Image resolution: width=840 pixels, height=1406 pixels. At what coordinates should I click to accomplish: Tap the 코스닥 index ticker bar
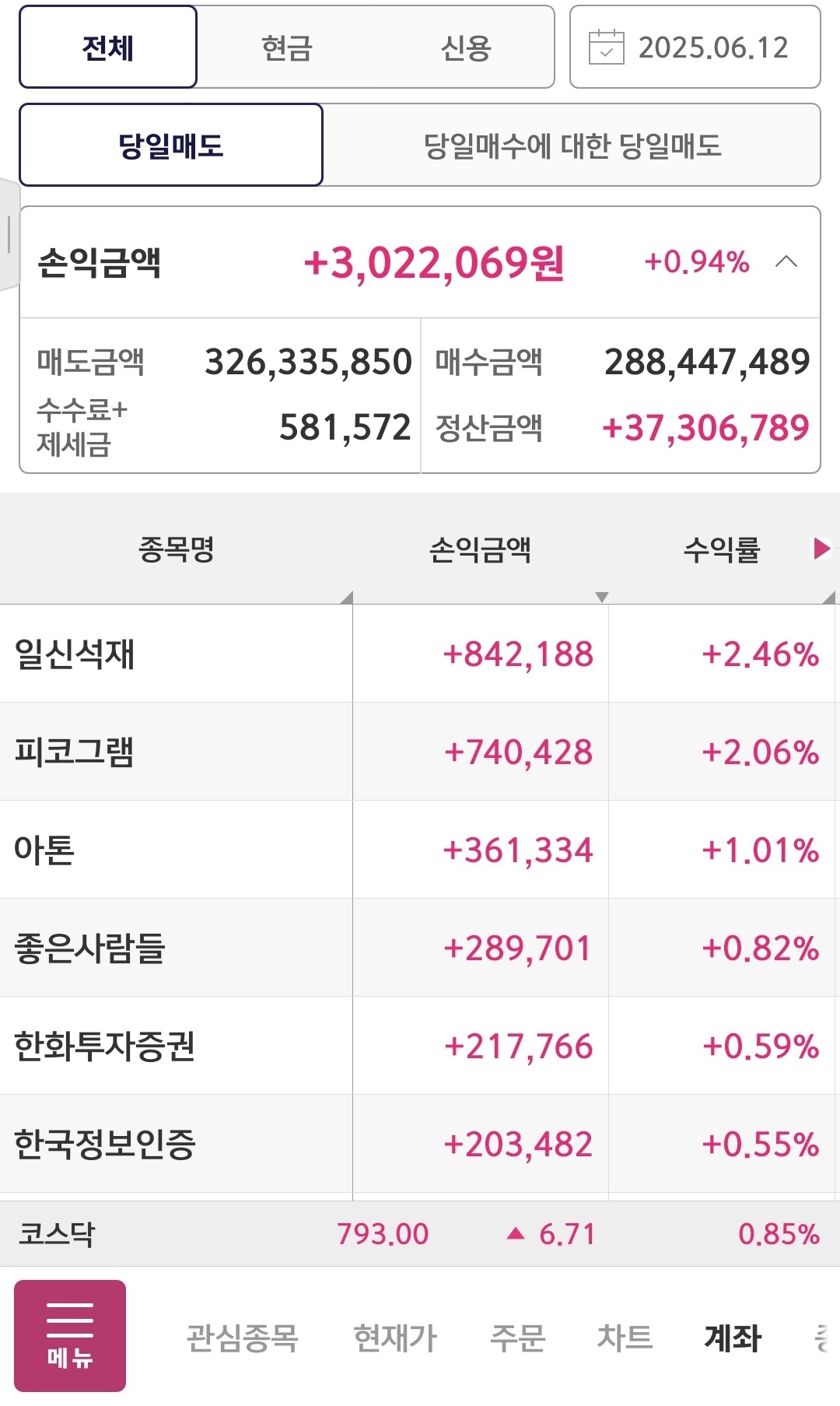click(x=420, y=1234)
